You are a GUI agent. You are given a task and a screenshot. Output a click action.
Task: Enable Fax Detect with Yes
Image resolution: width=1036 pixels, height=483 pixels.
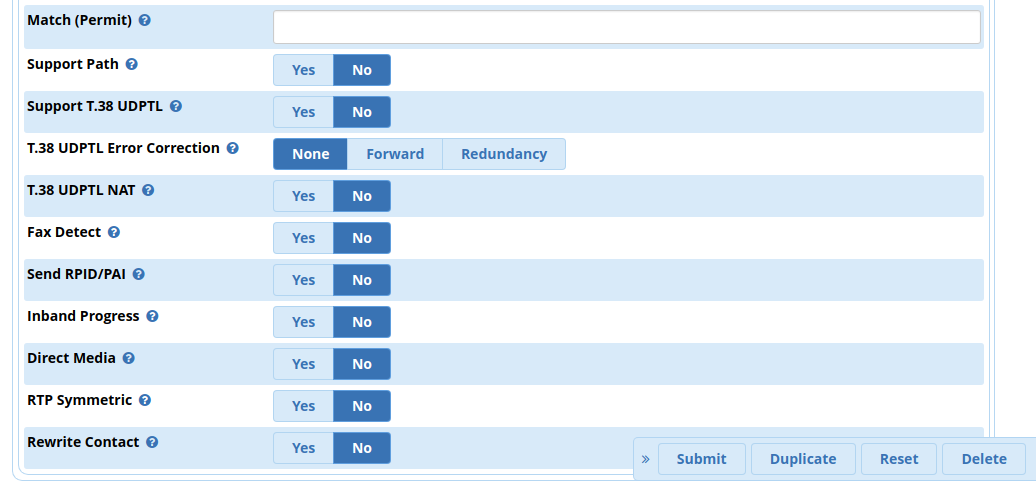(303, 238)
